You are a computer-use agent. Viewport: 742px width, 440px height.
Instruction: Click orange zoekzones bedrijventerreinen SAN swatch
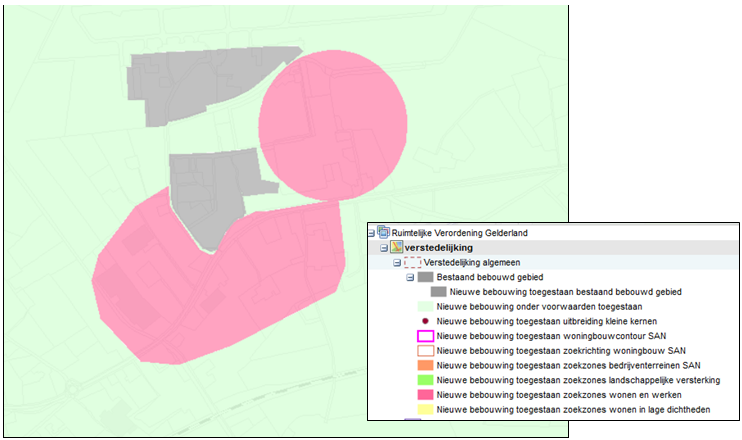pos(425,365)
